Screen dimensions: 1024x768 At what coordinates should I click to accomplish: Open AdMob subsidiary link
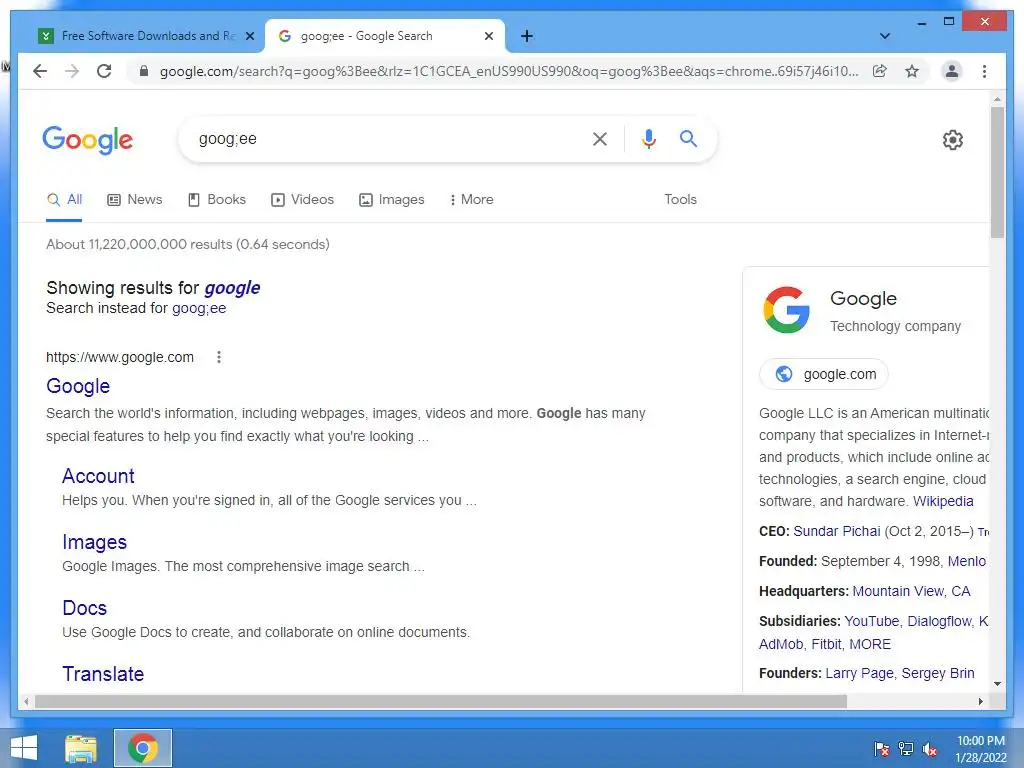[x=781, y=645]
